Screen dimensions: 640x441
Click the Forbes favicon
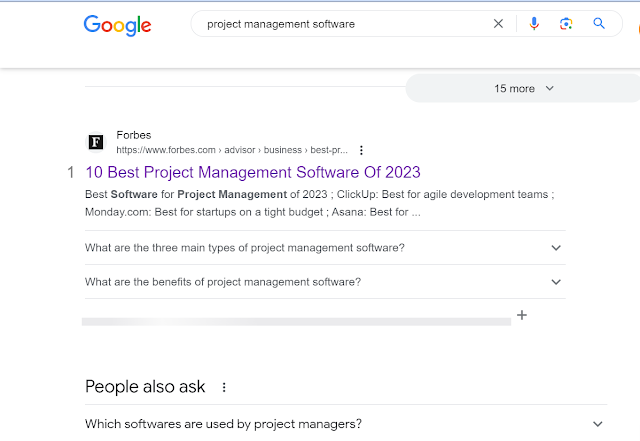coord(96,142)
